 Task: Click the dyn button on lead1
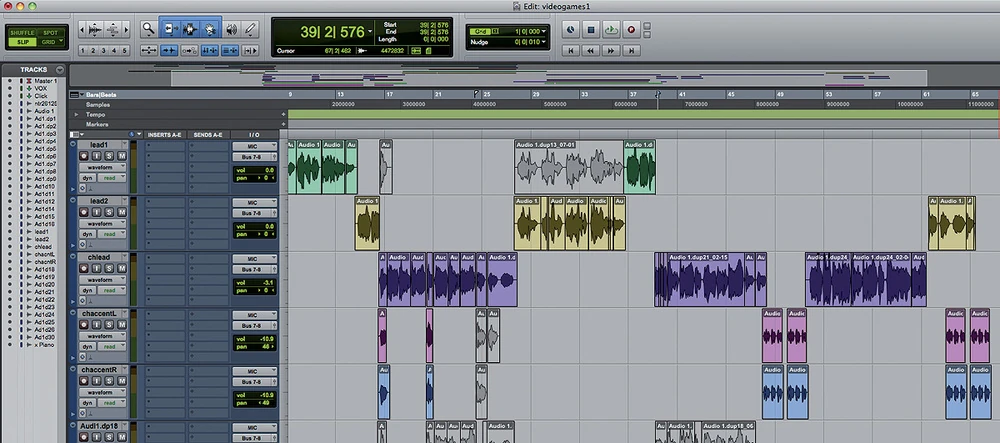coord(88,178)
